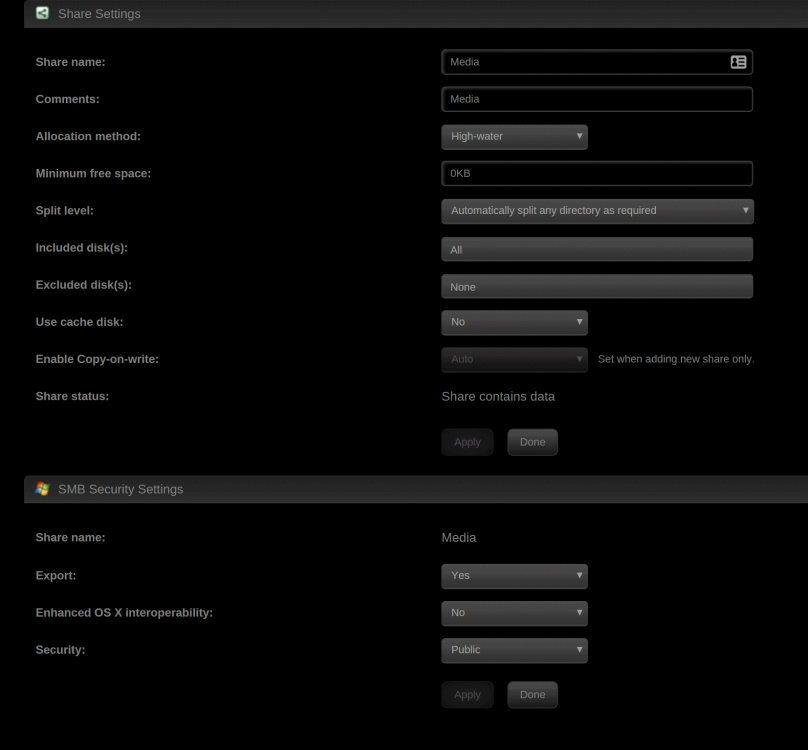Viewport: 808px width, 750px height.
Task: Click the Included disk(s) label
Action: coord(81,248)
